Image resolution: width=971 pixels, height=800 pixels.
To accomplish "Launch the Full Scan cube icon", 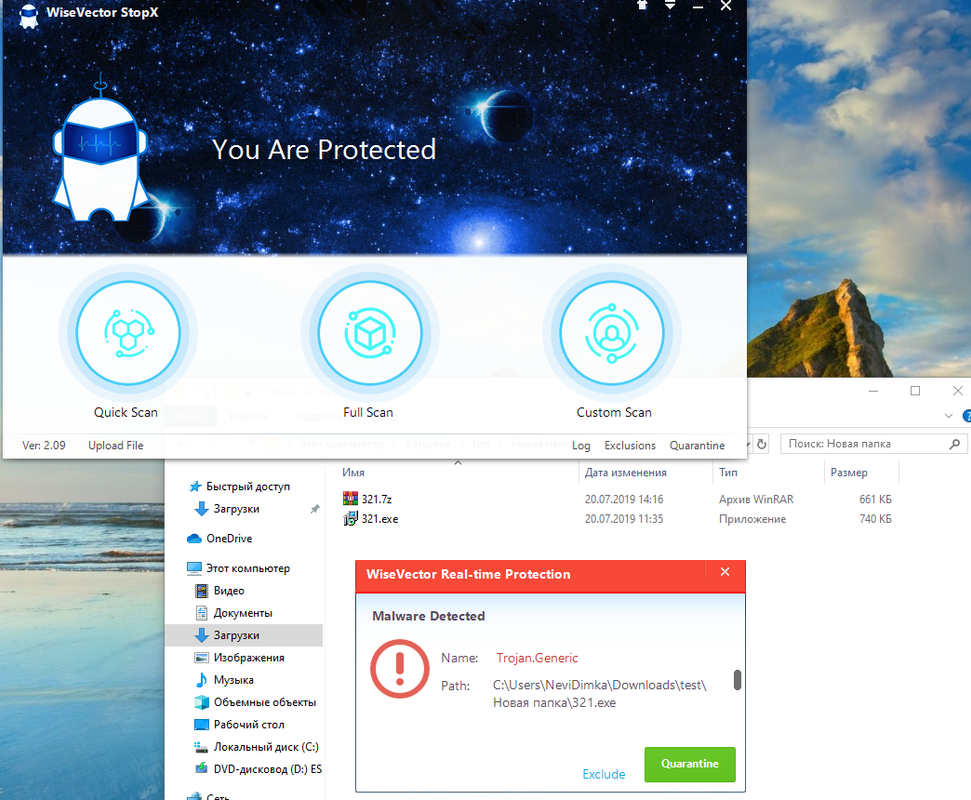I will [370, 333].
